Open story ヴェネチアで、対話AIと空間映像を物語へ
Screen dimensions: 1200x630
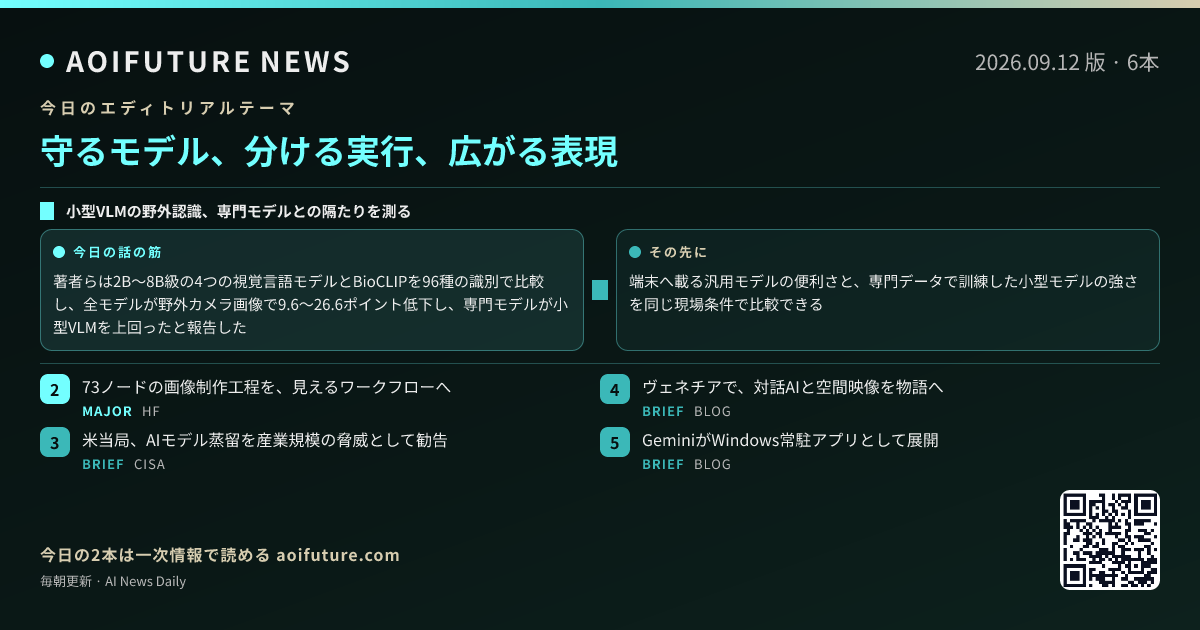(x=793, y=387)
